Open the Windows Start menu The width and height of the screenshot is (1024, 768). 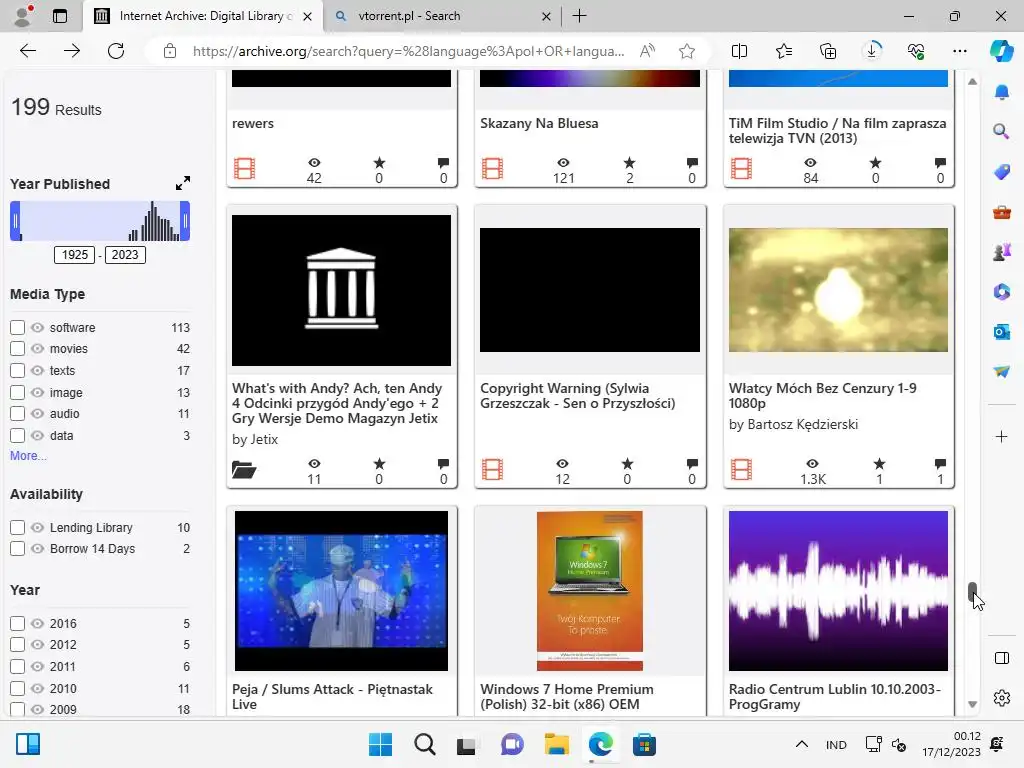point(380,744)
